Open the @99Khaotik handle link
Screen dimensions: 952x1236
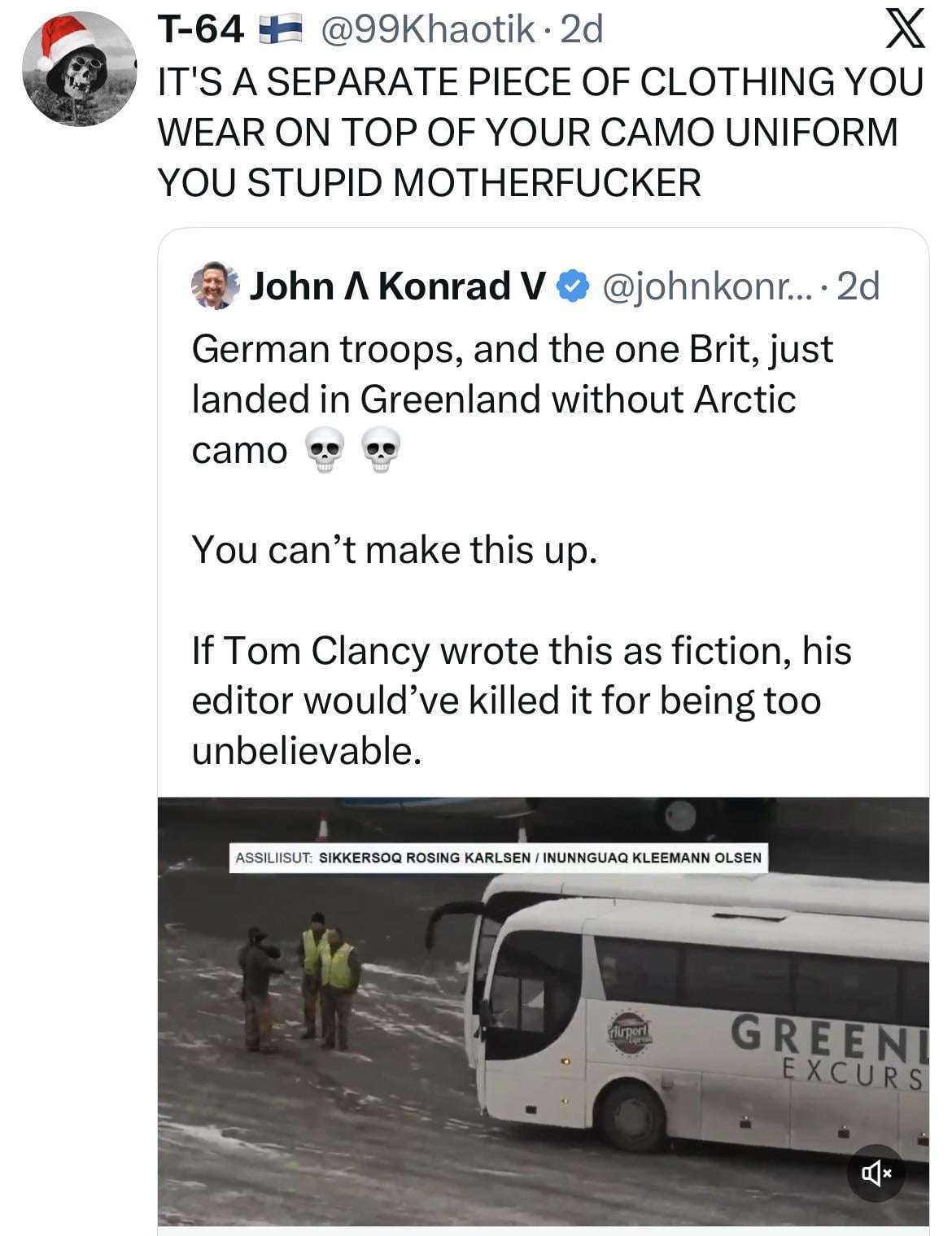(x=428, y=31)
